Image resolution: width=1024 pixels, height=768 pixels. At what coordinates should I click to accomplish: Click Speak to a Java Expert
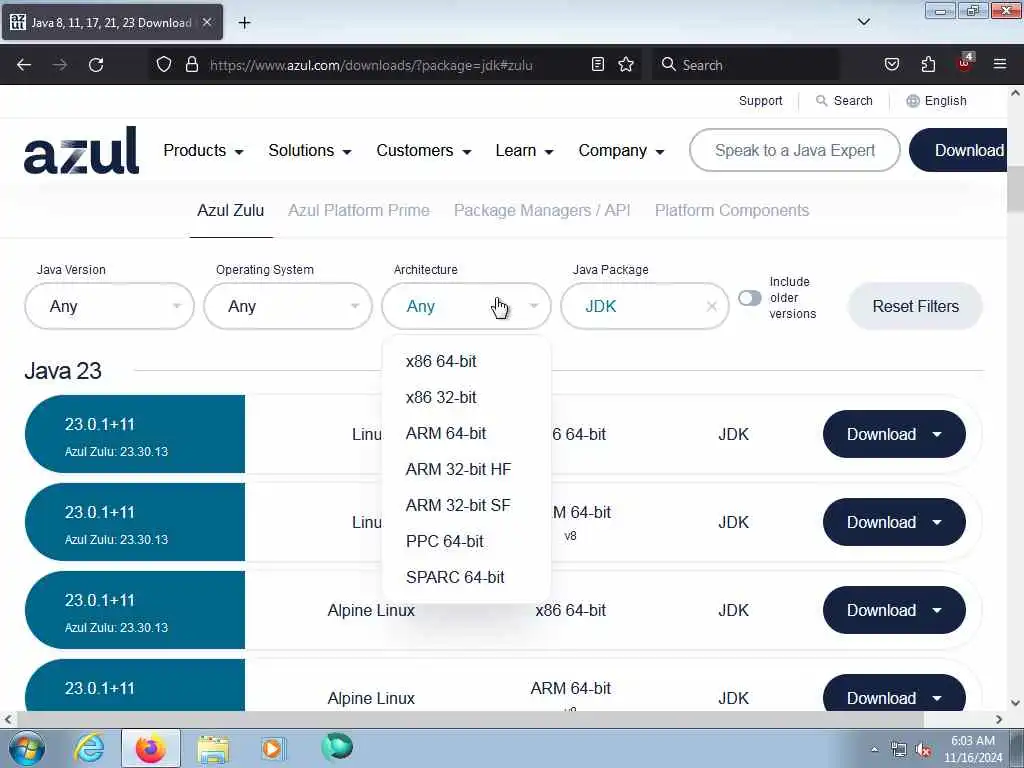coord(795,150)
